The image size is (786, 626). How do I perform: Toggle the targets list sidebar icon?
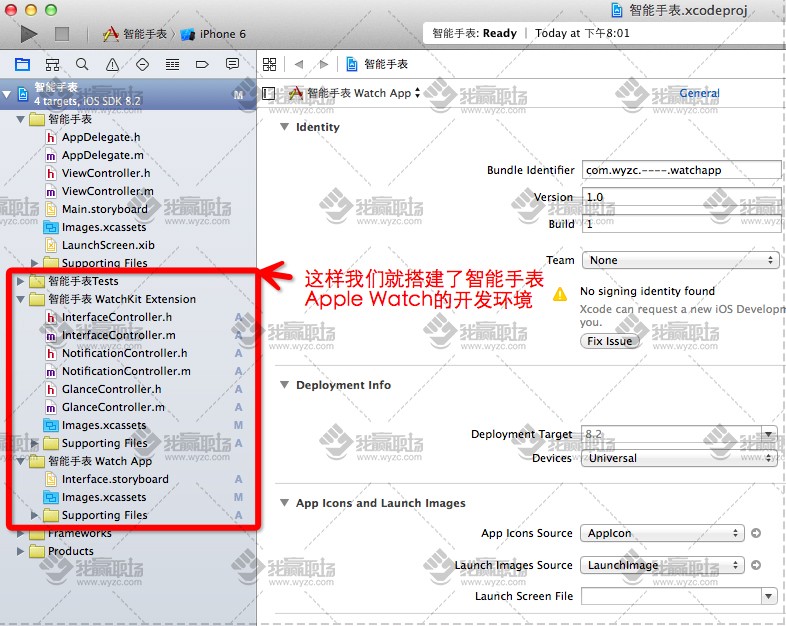coord(268,93)
